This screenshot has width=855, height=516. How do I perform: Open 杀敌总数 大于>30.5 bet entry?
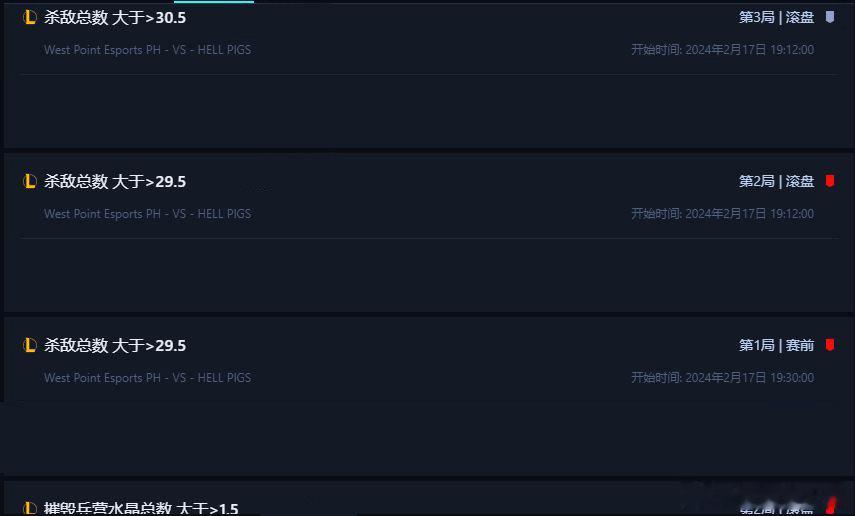coord(115,17)
